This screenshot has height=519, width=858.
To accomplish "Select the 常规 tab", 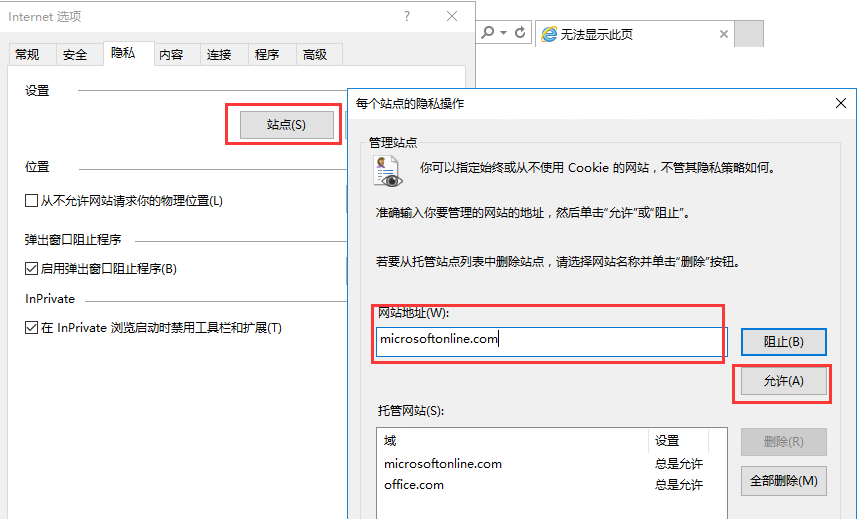I will 27,55.
